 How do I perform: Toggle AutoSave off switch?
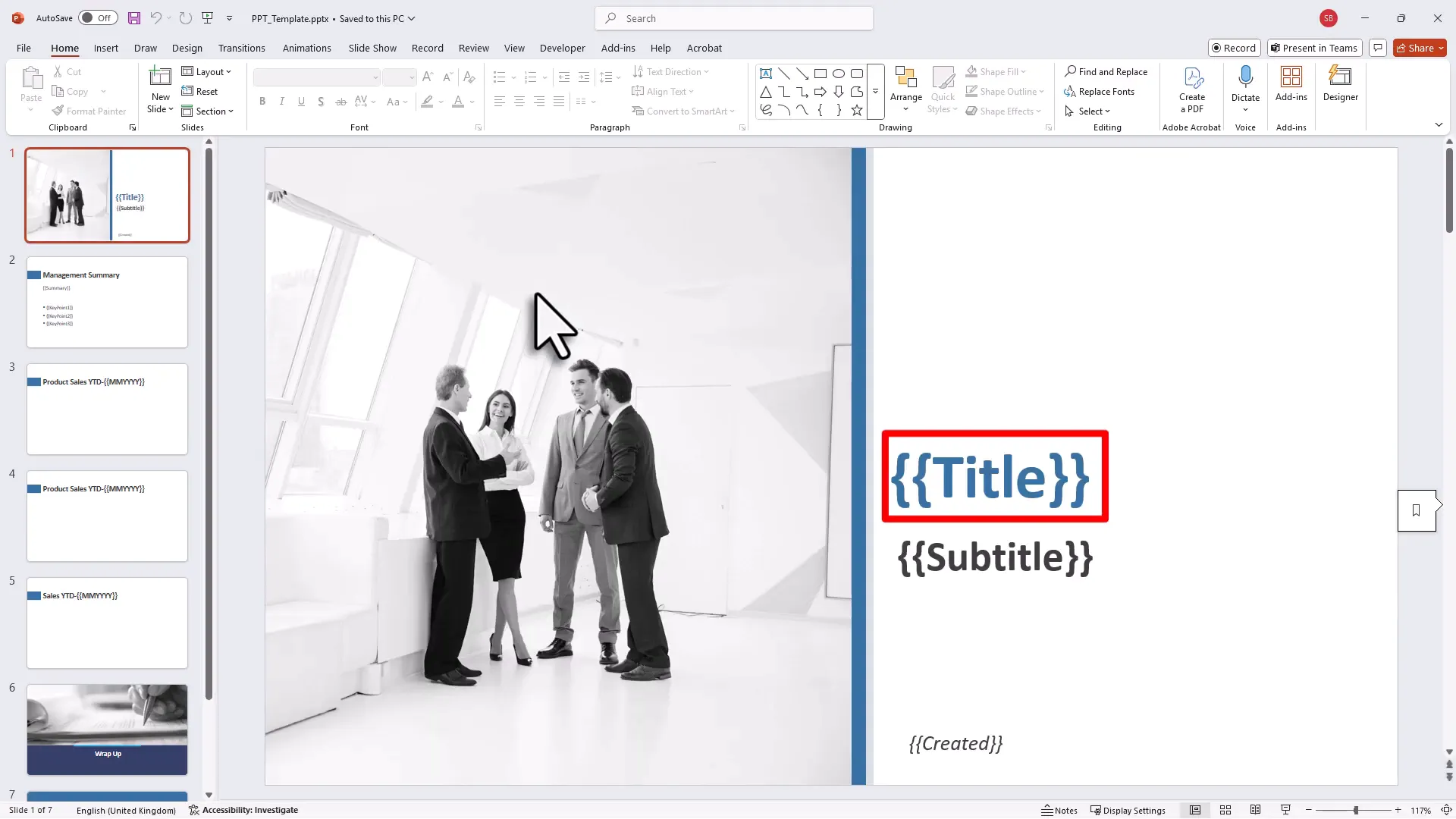[x=98, y=17]
